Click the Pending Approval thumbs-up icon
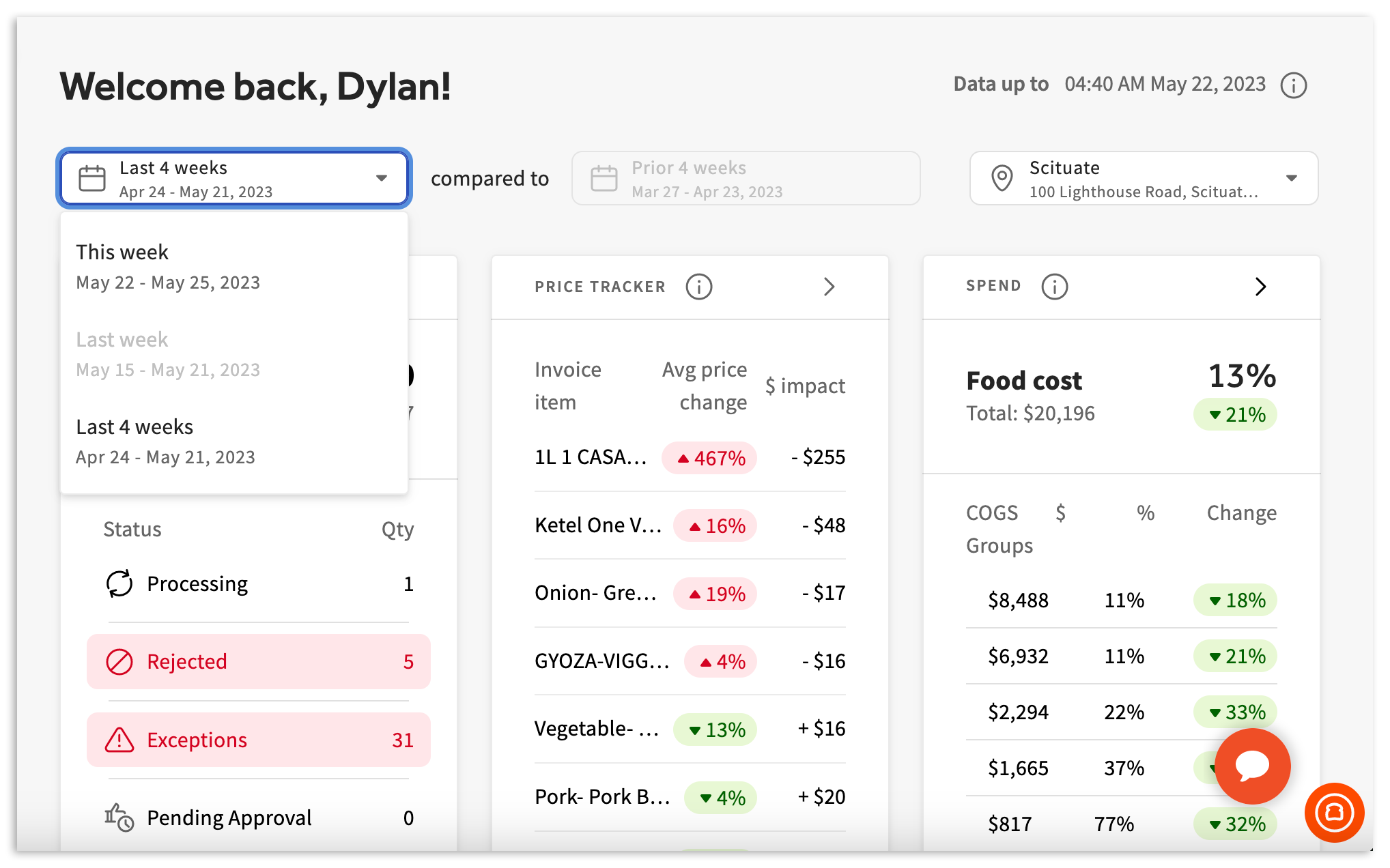 click(119, 818)
